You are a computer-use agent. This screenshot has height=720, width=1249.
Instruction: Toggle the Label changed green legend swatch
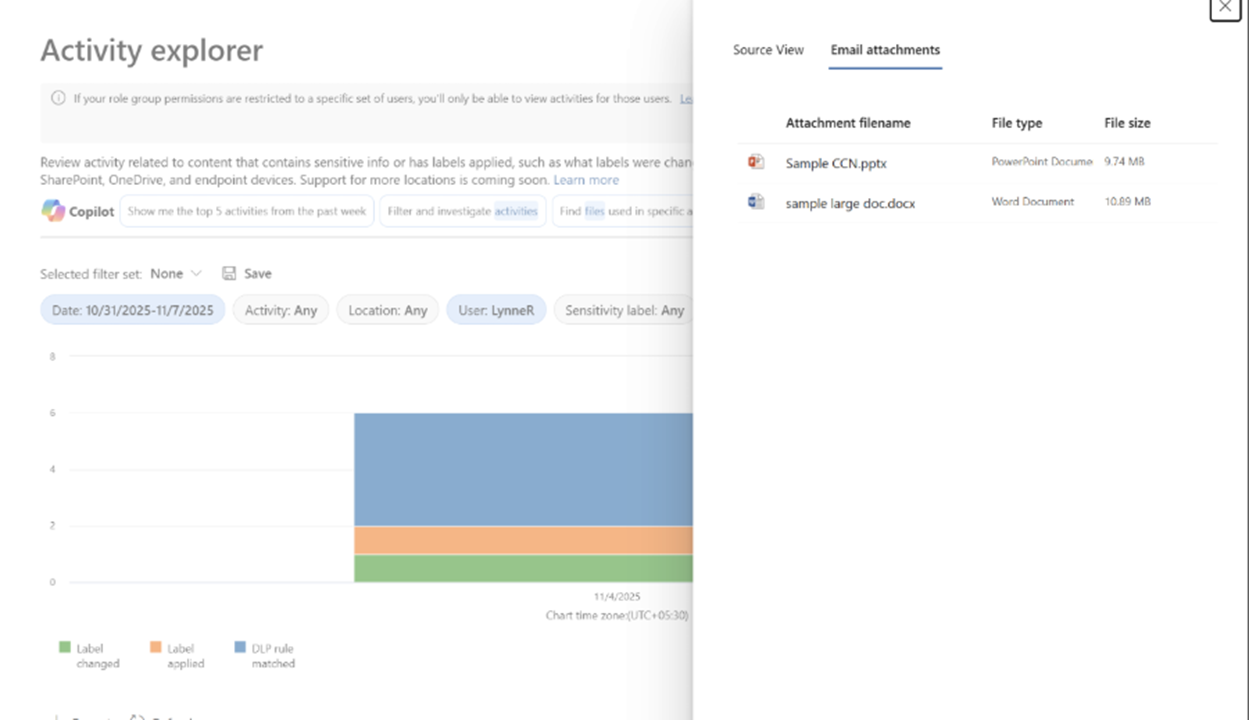(x=65, y=648)
